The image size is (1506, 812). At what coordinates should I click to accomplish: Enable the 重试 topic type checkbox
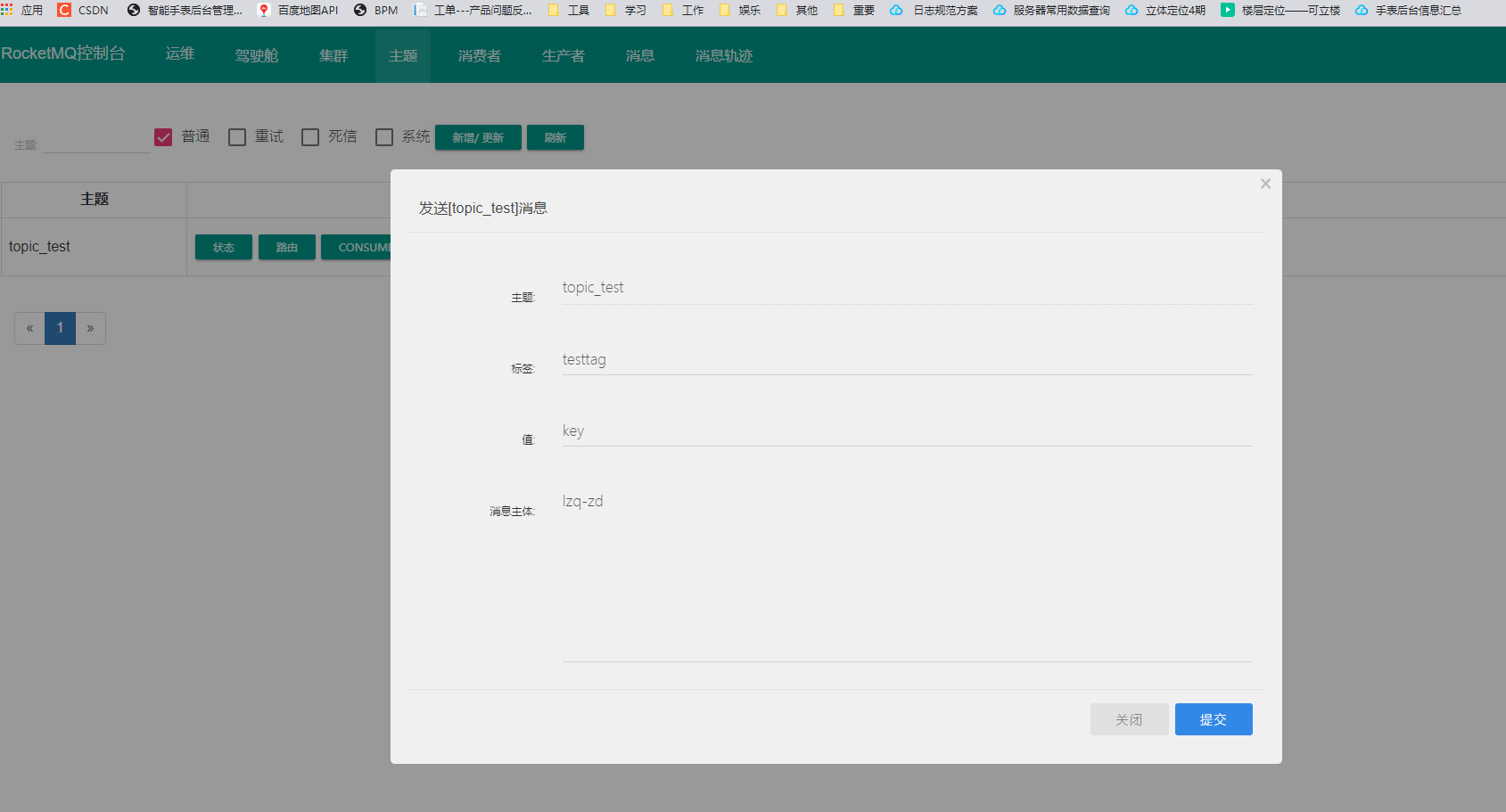[237, 137]
